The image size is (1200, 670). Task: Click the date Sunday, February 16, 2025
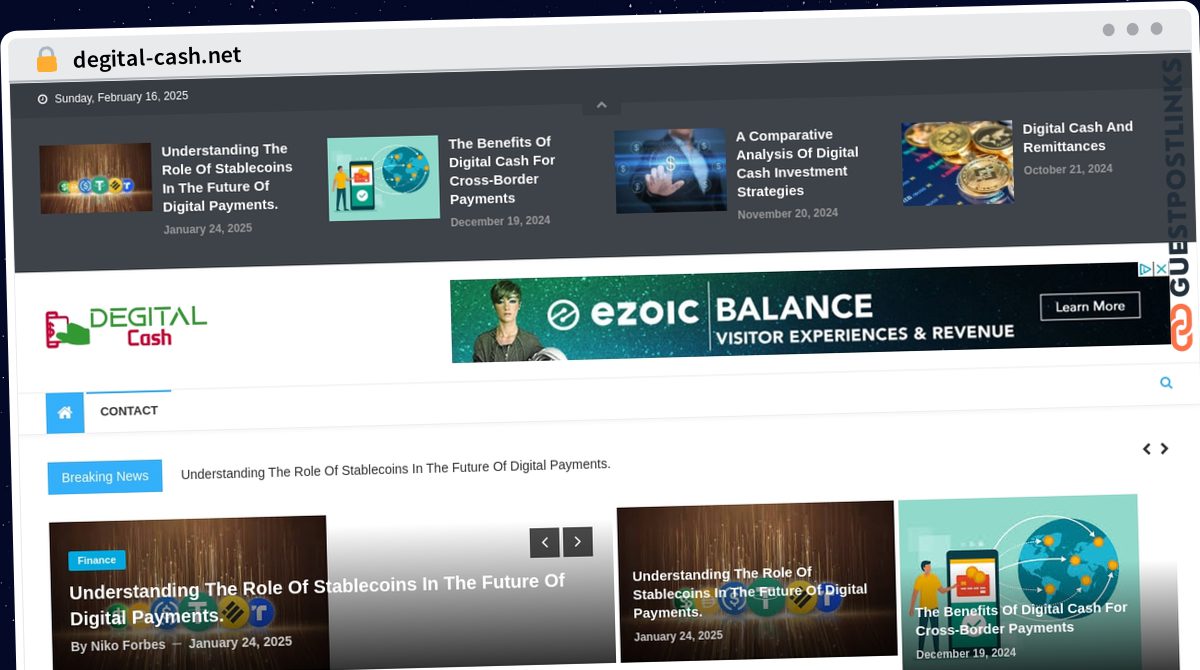tap(121, 97)
